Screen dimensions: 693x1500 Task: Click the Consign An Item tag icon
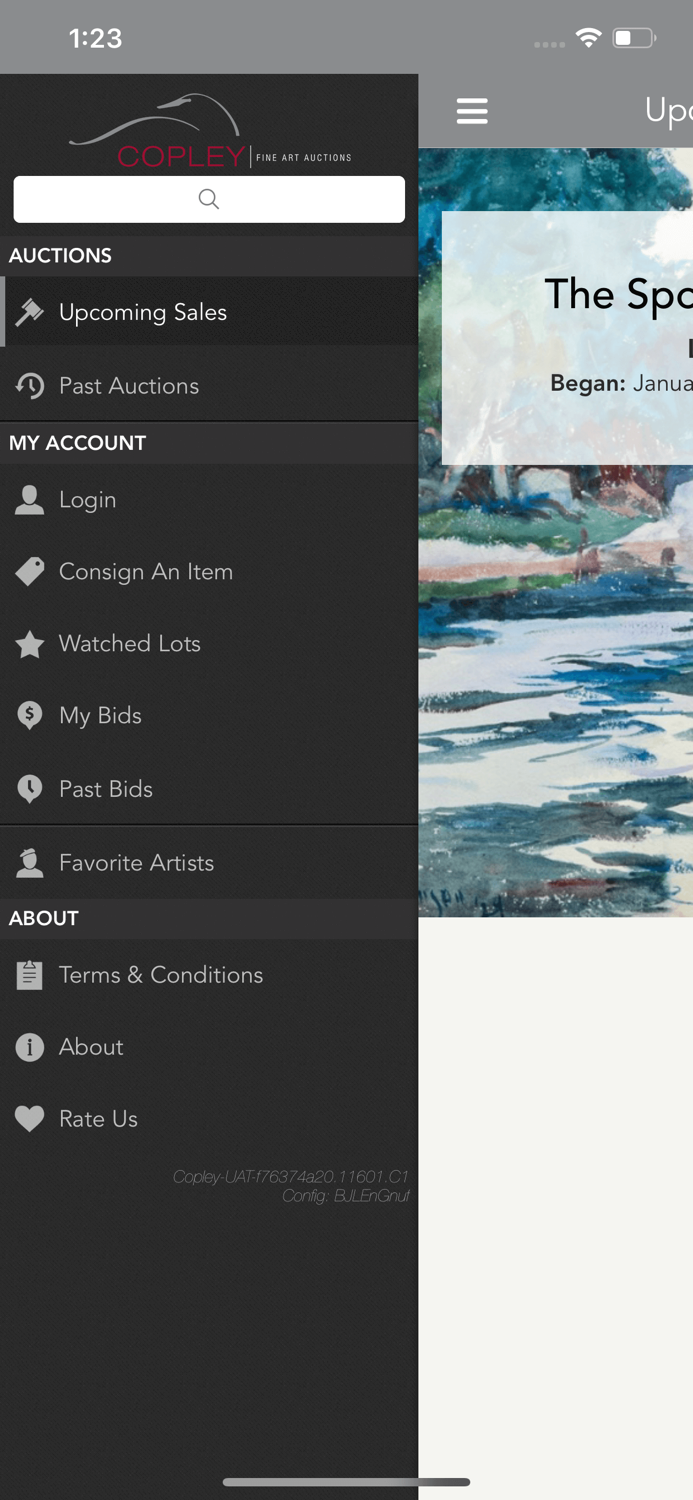tap(29, 571)
